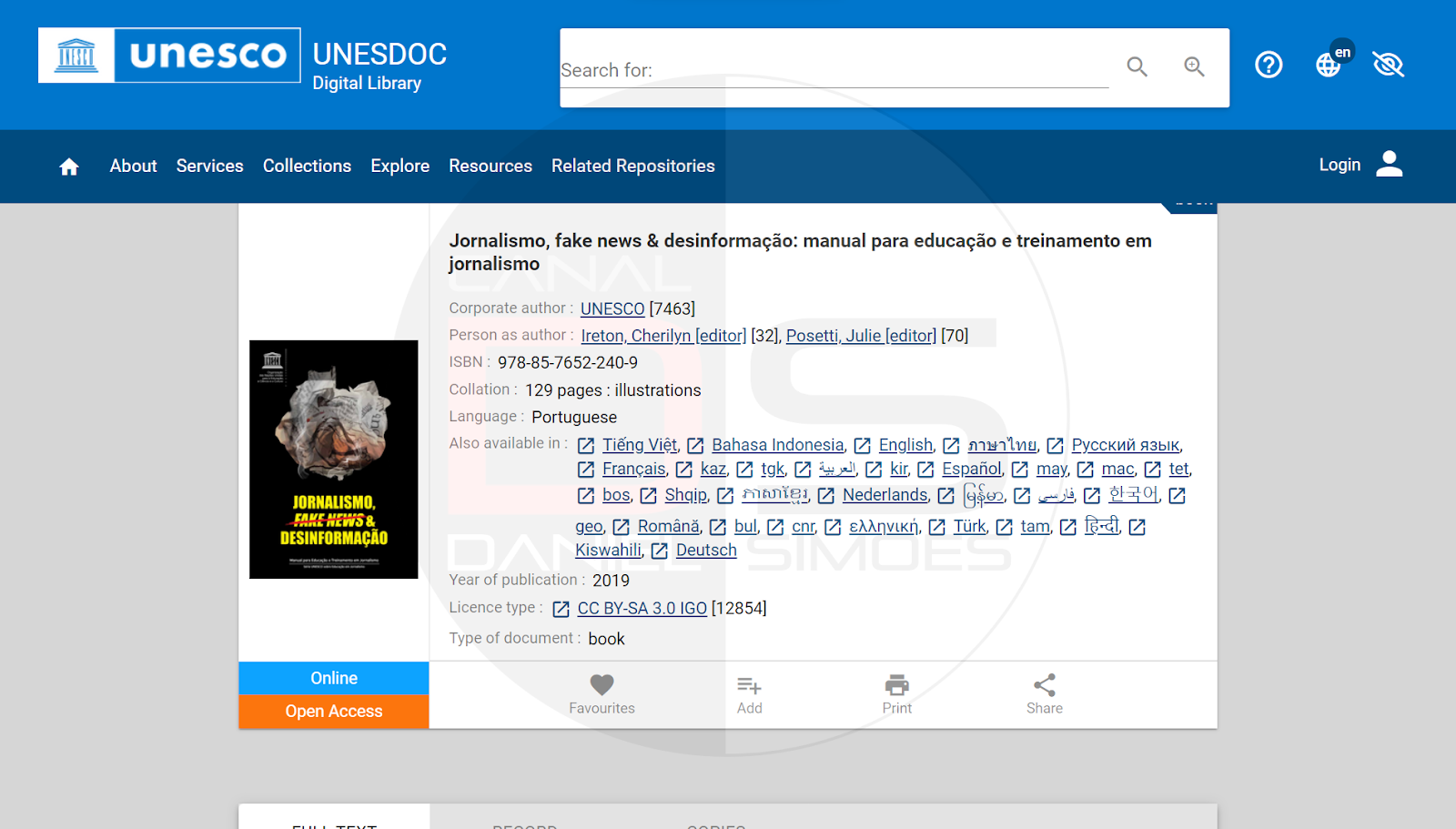
Task: Open Related Repositories menu
Action: [x=633, y=166]
